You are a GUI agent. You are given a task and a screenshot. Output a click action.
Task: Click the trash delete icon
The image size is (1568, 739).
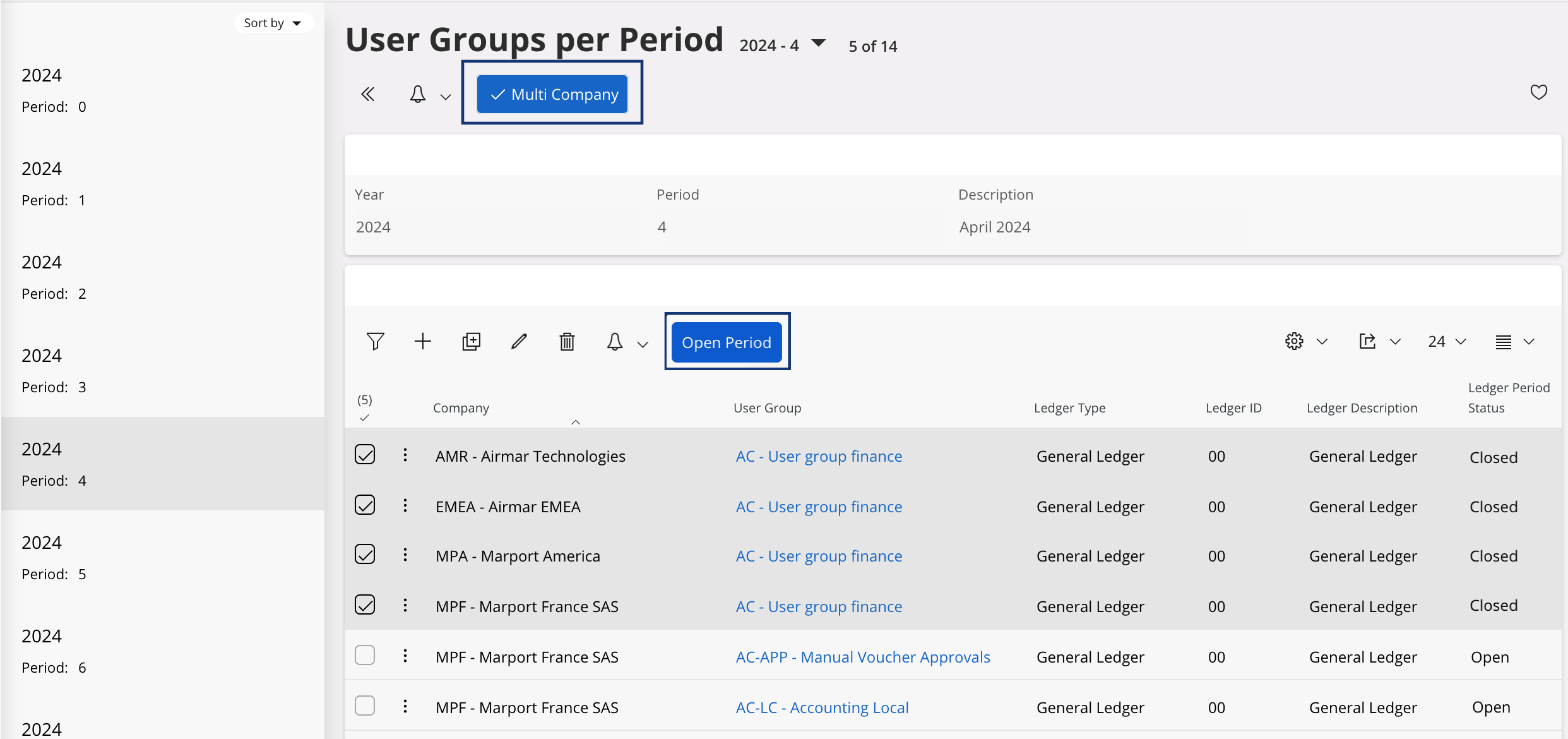click(x=567, y=342)
